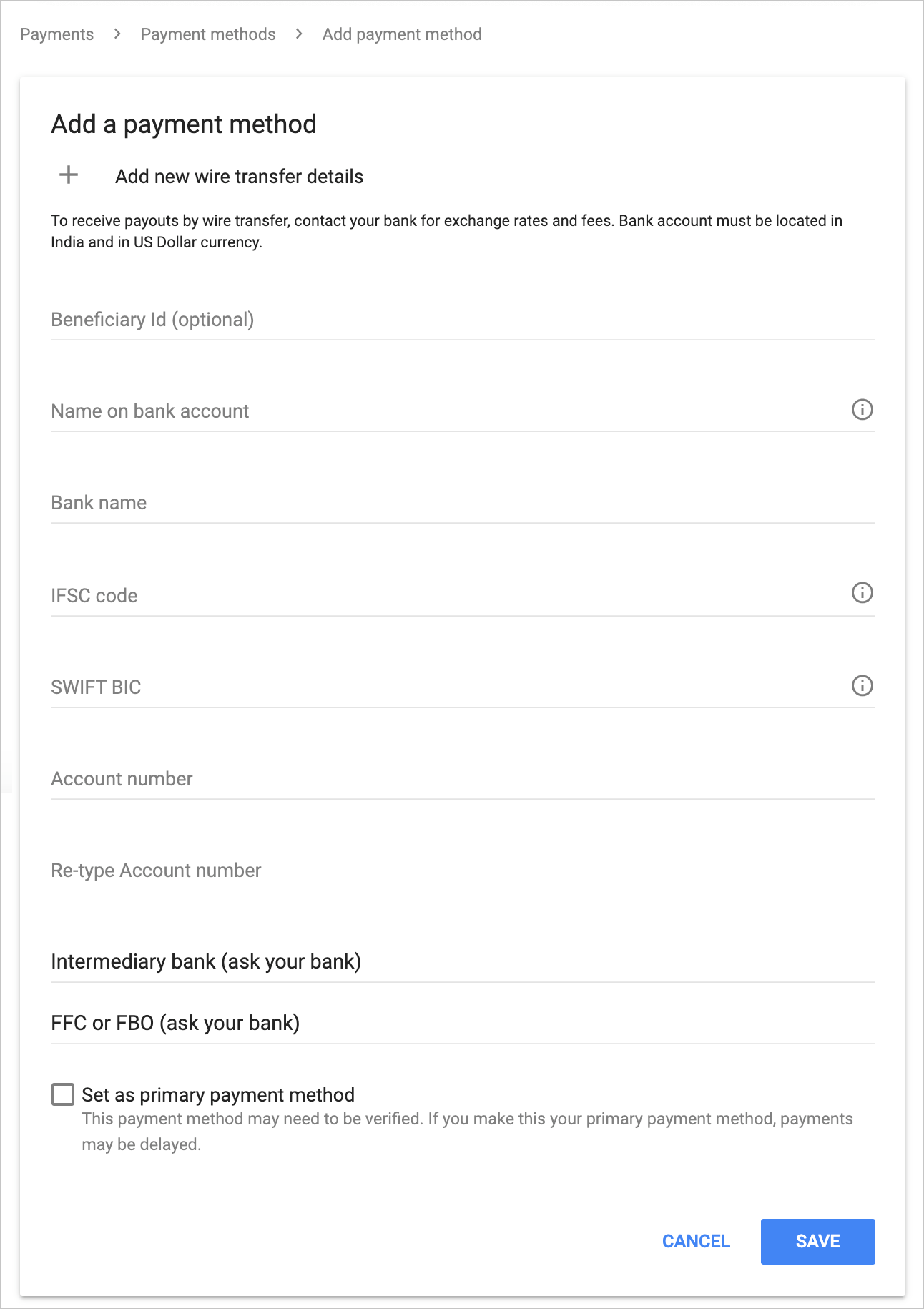Select the Bank name input field
This screenshot has width=924, height=1309.
click(462, 504)
